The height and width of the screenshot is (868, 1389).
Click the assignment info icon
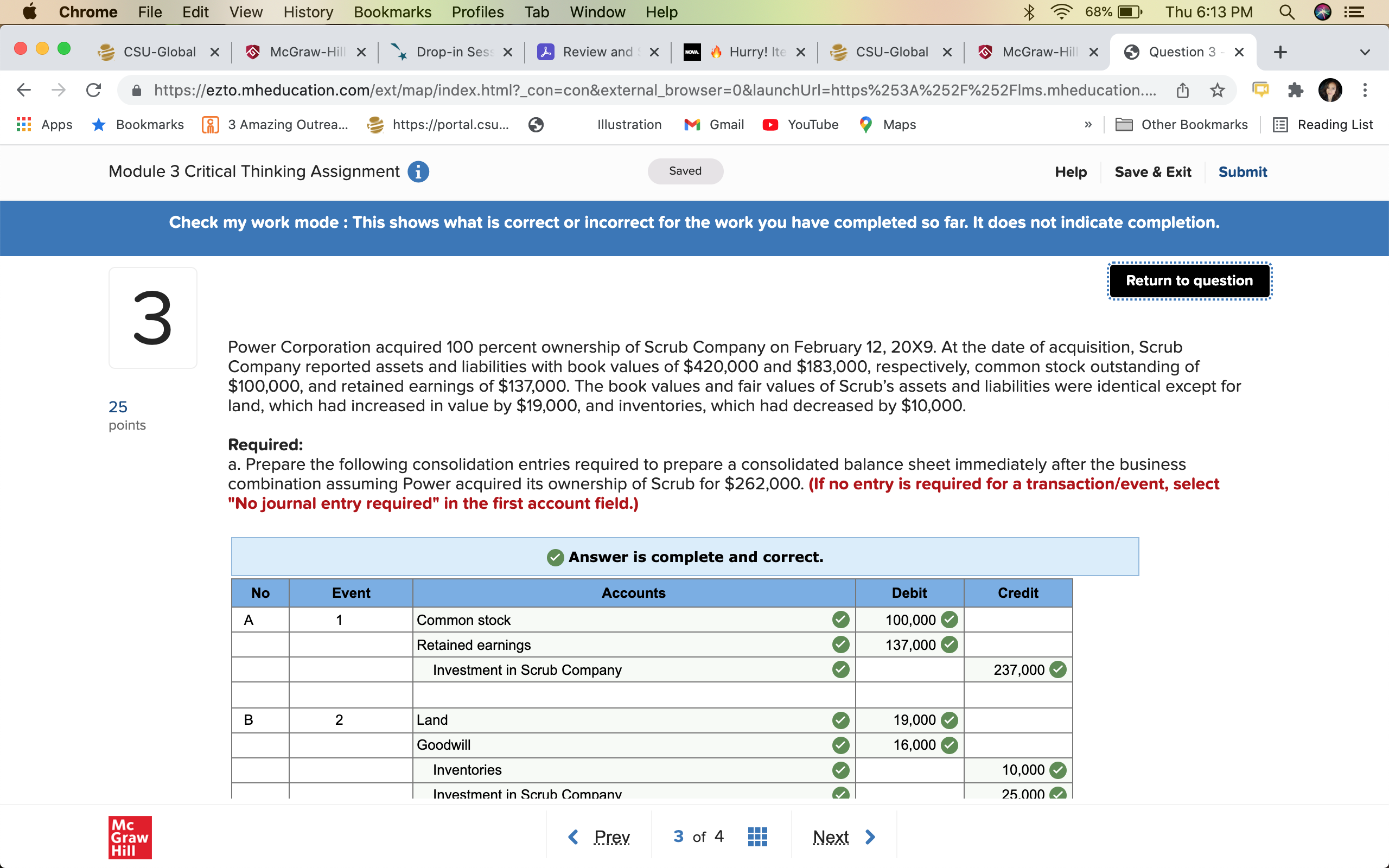pyautogui.click(x=418, y=171)
